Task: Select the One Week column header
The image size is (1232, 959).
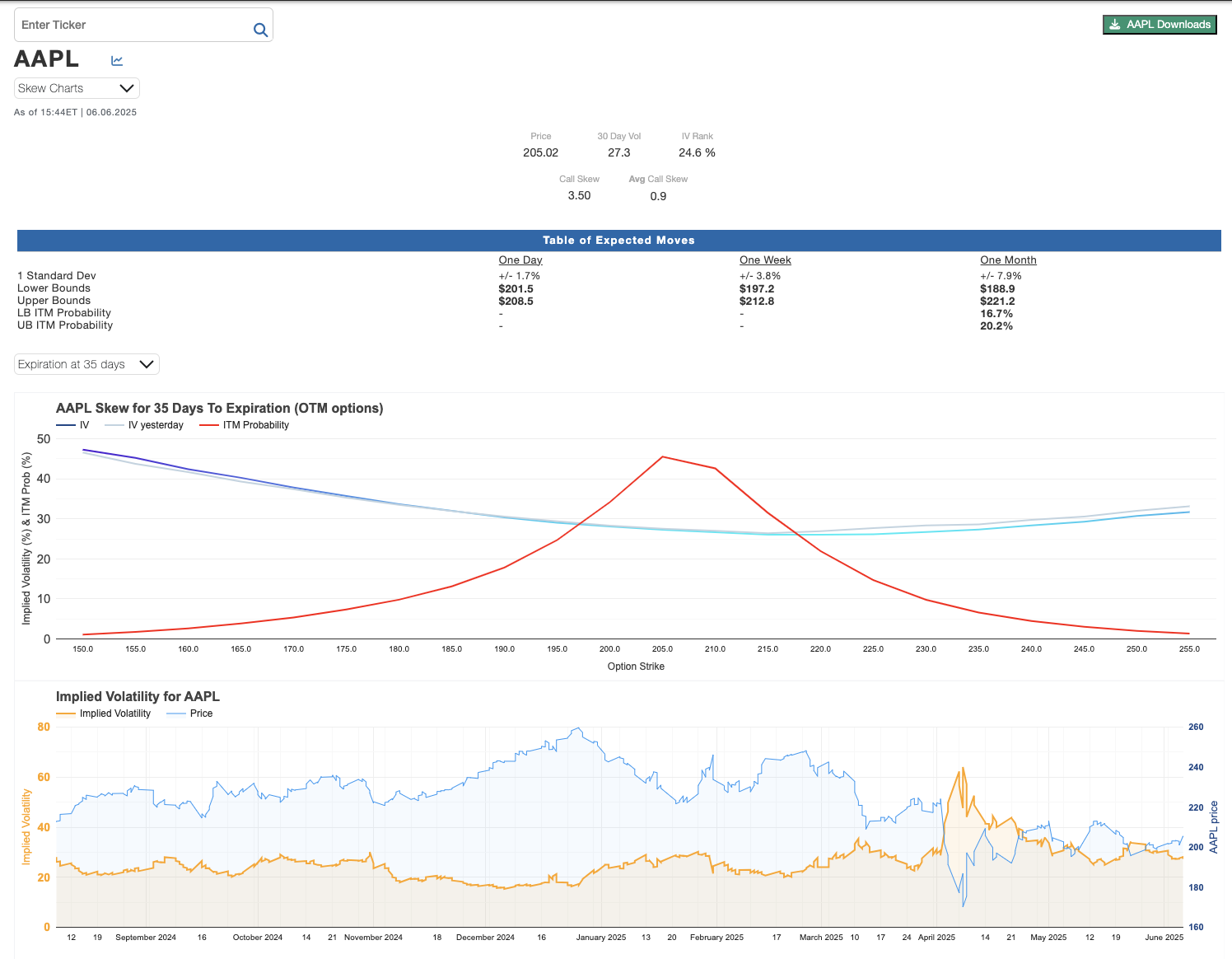Action: [x=764, y=260]
